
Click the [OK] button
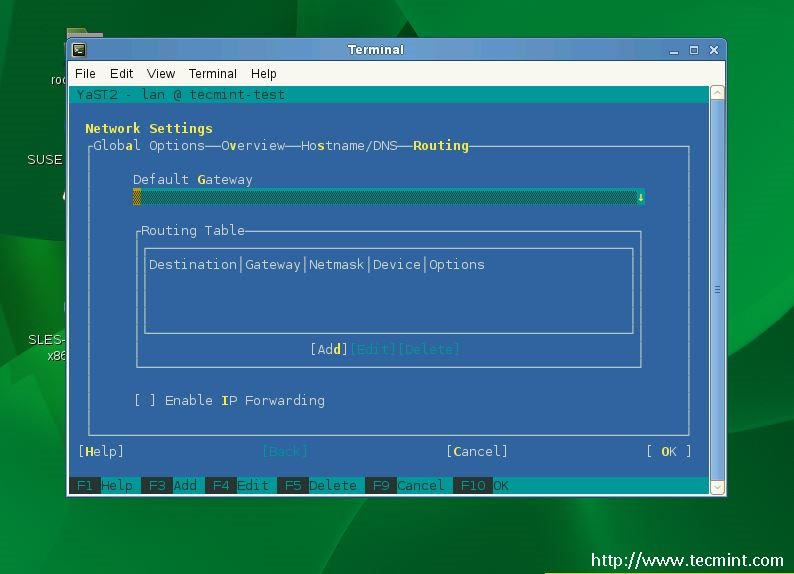pos(669,452)
